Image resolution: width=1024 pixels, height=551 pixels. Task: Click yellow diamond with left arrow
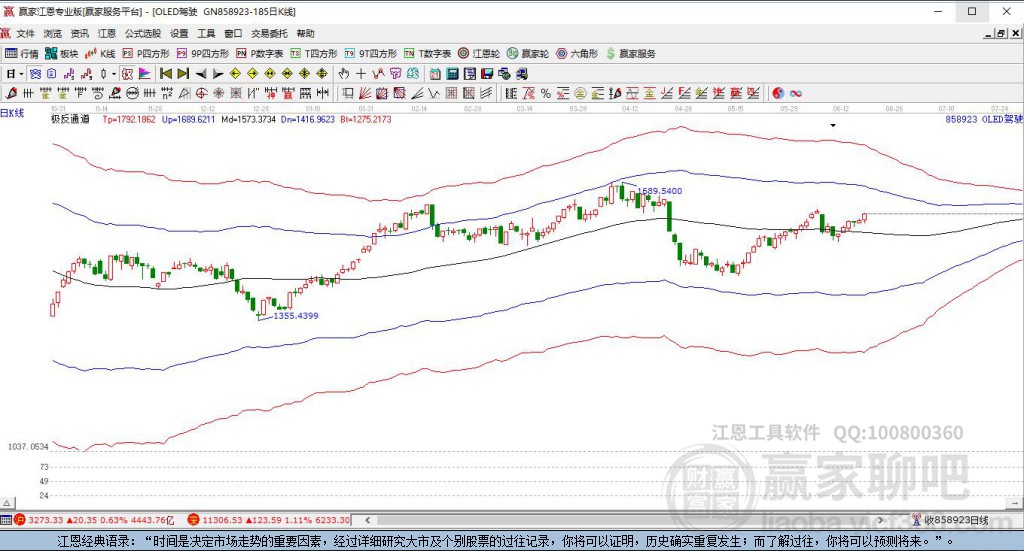click(x=236, y=74)
